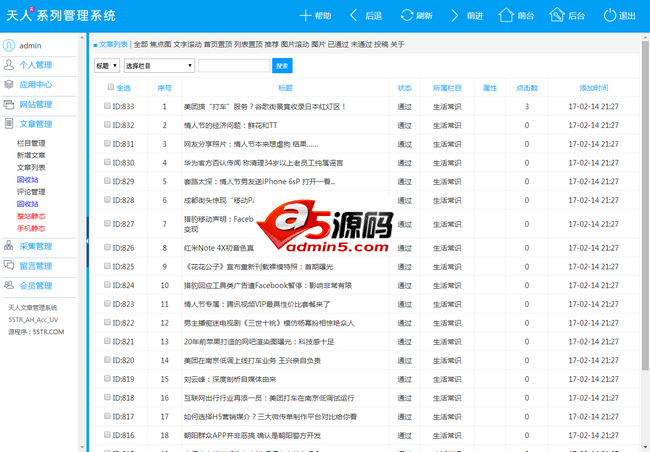Click the application center stack icon

pos(9,85)
